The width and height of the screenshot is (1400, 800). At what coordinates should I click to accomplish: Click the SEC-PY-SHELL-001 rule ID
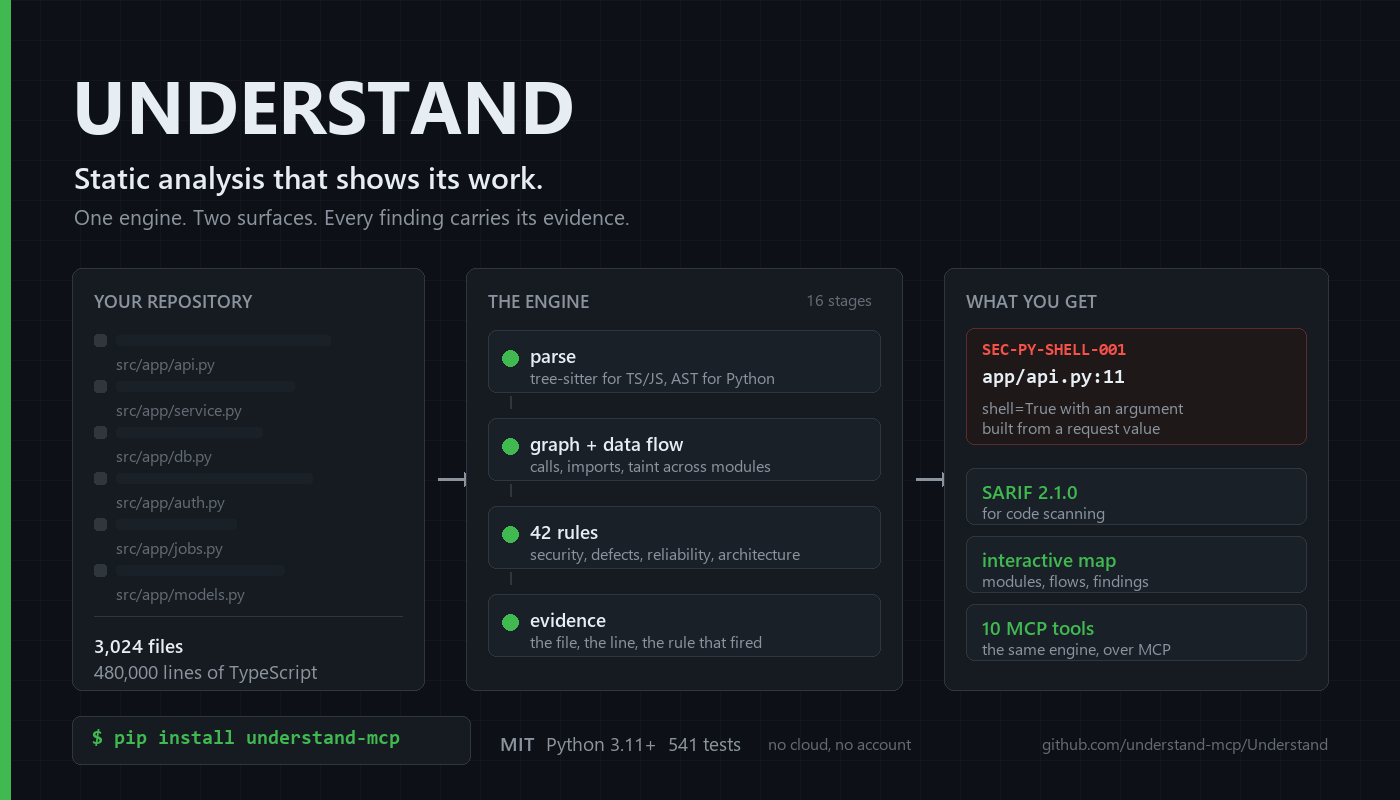[x=1054, y=350]
